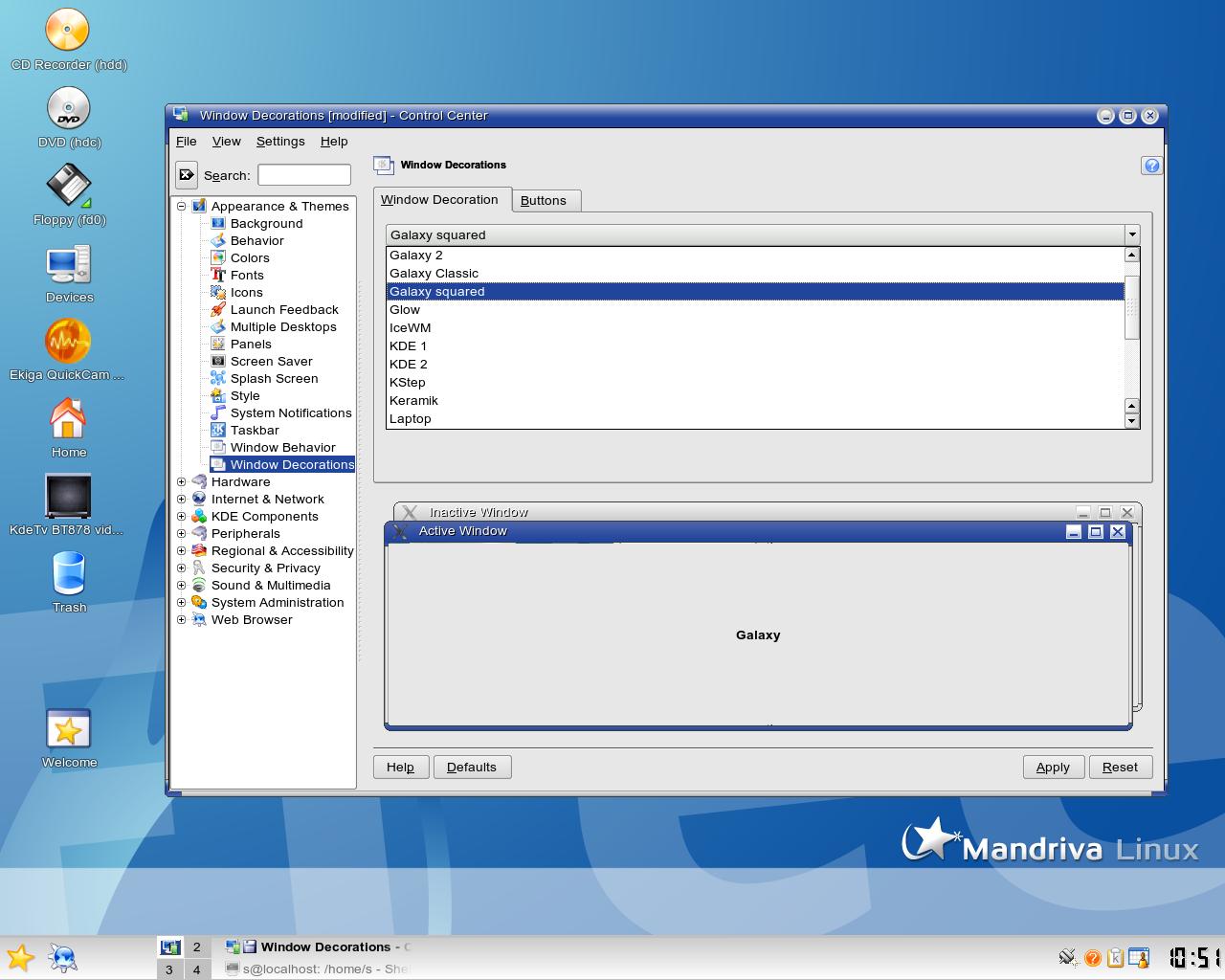Image resolution: width=1225 pixels, height=980 pixels.
Task: Click the blue globe launcher icon on the panel
Action: (x=63, y=958)
